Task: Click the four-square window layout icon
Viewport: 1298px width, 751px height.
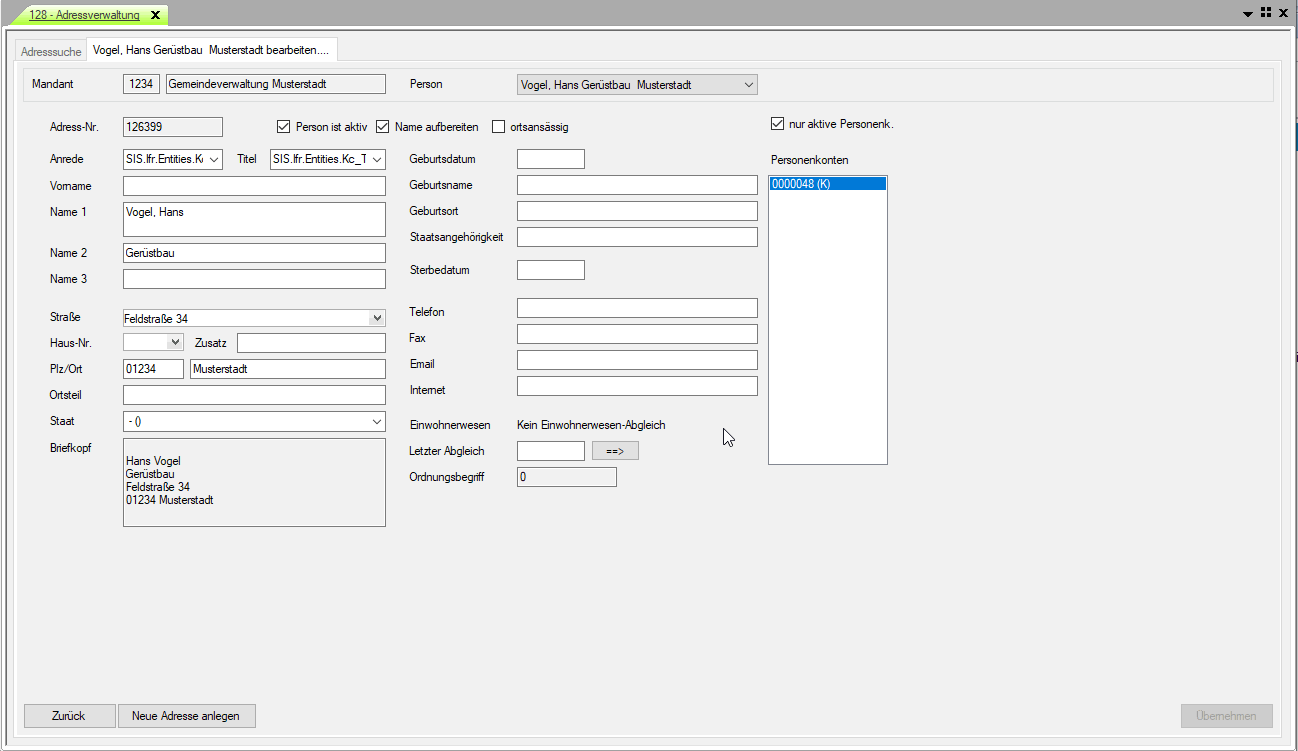Action: [x=1265, y=13]
